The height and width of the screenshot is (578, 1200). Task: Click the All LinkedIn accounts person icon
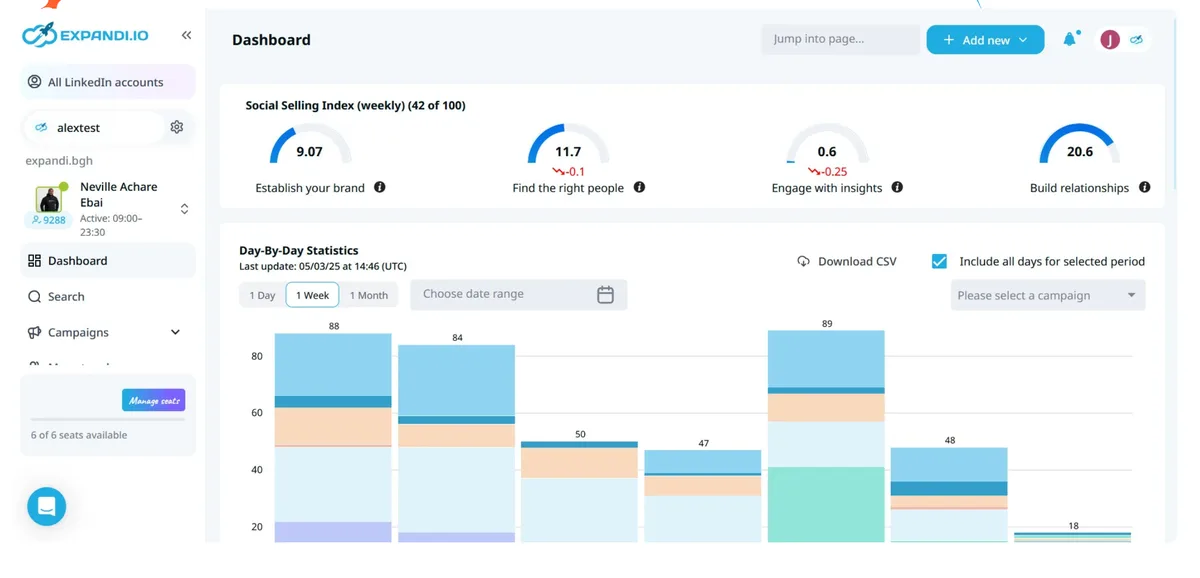click(x=35, y=82)
